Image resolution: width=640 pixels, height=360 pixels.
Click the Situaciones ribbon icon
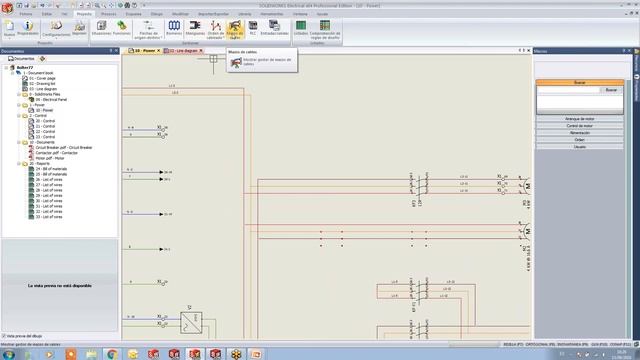(x=101, y=28)
